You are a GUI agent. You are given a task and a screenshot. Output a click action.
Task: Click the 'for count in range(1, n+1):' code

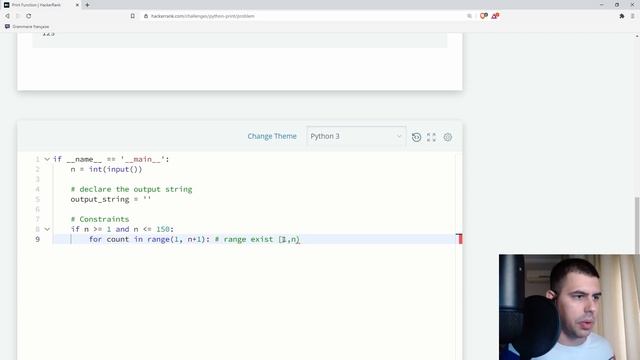(x=149, y=239)
